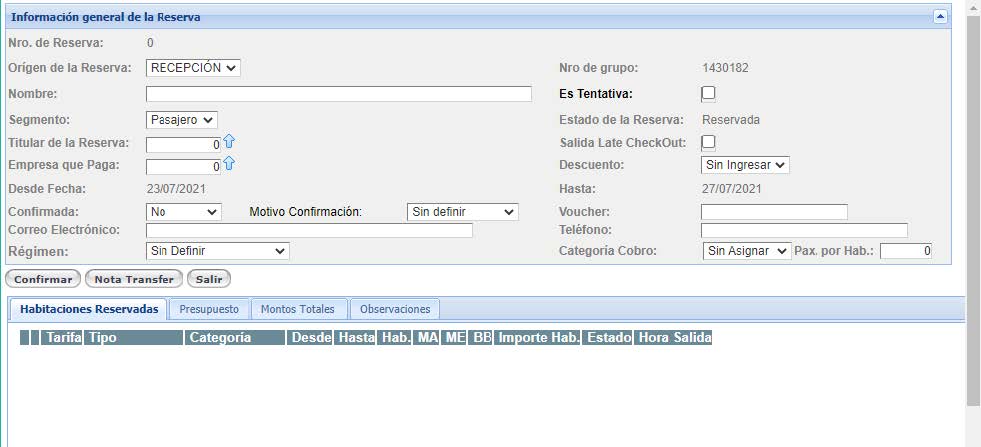Switch to the Presupuesto tab

point(208,309)
